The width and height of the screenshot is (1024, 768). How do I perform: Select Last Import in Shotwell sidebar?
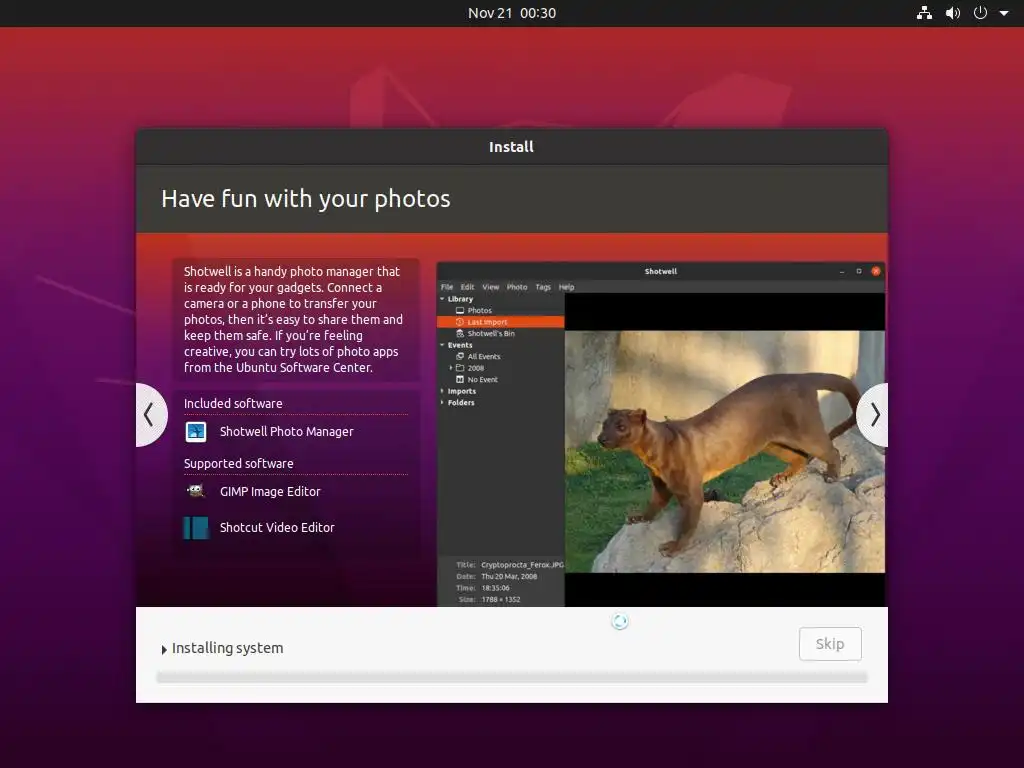[x=500, y=322]
